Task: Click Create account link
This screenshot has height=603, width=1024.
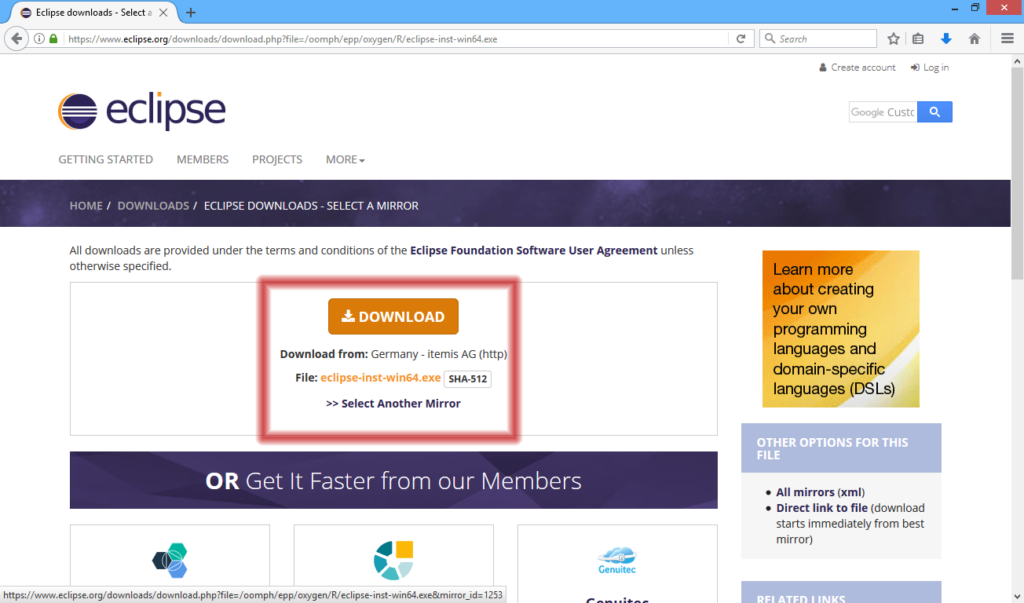Action: 857,67
